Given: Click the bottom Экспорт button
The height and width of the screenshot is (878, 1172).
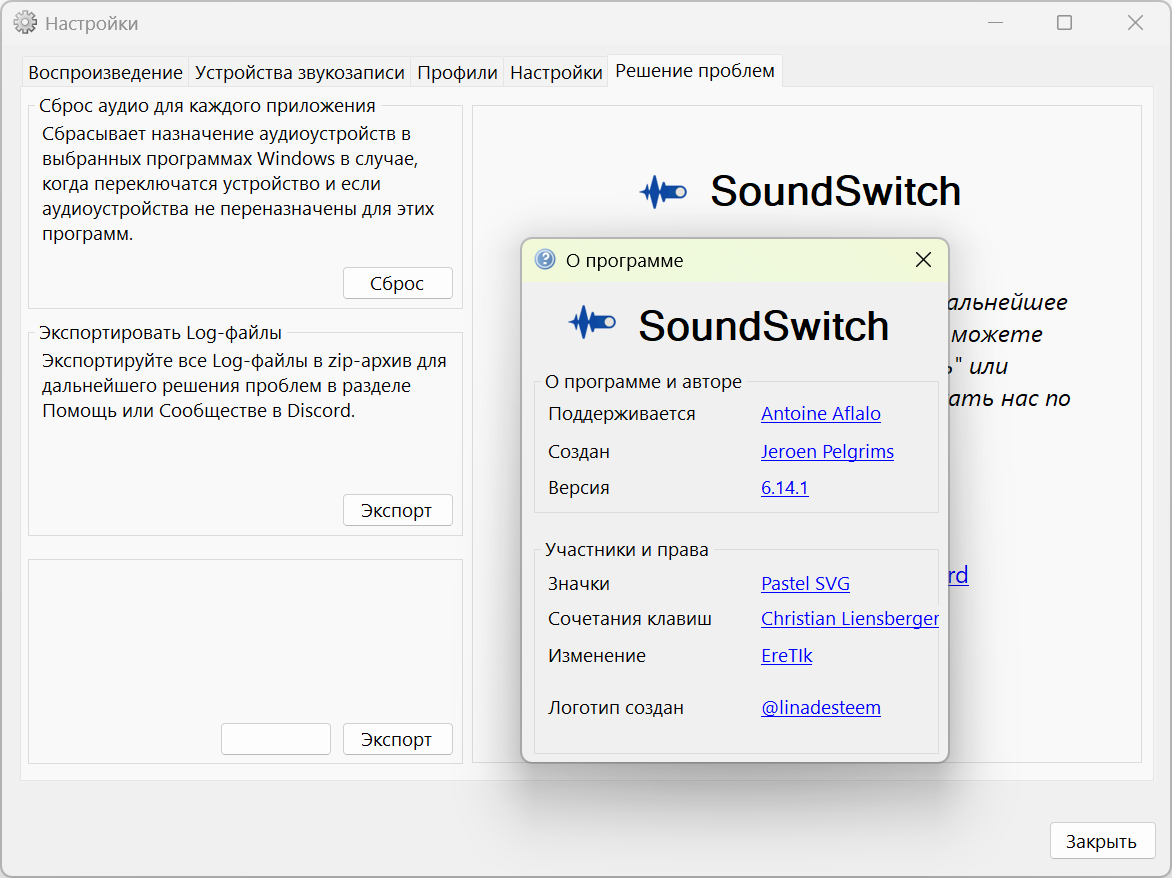Looking at the screenshot, I should [x=398, y=739].
